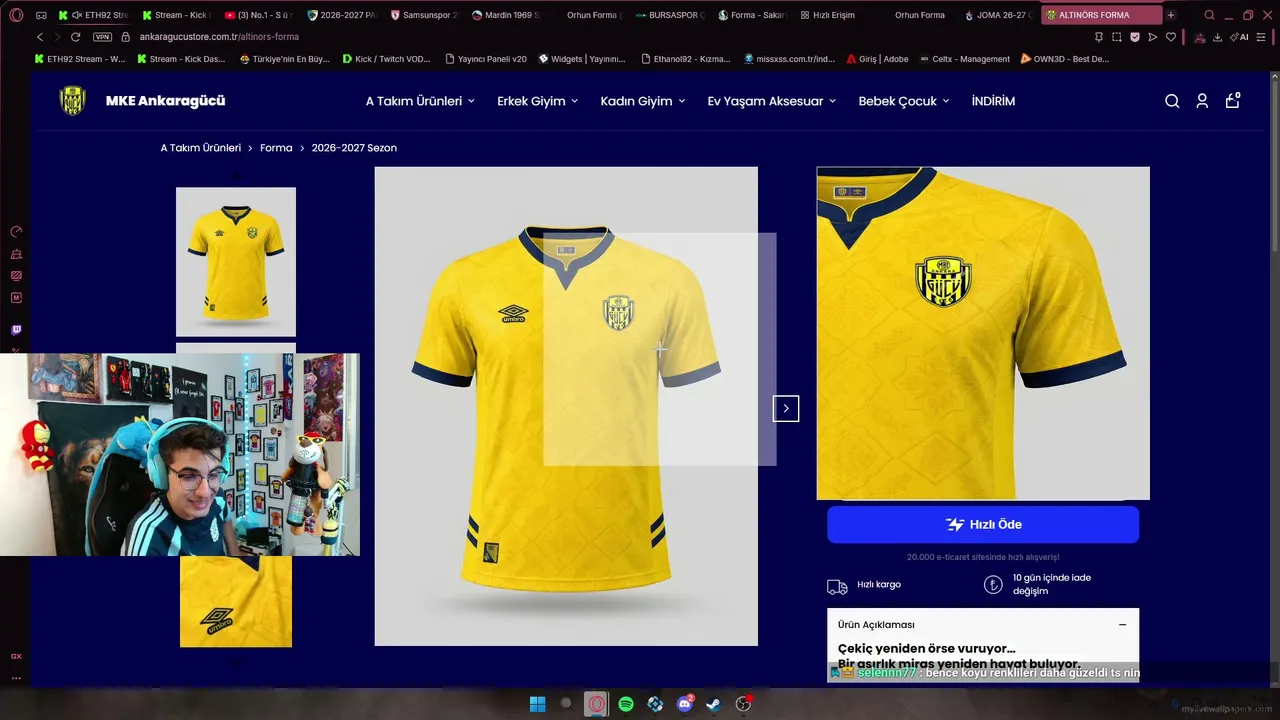Open the Kick / Twitch VOD bookmark
Viewport: 1280px width, 720px height.
point(386,59)
